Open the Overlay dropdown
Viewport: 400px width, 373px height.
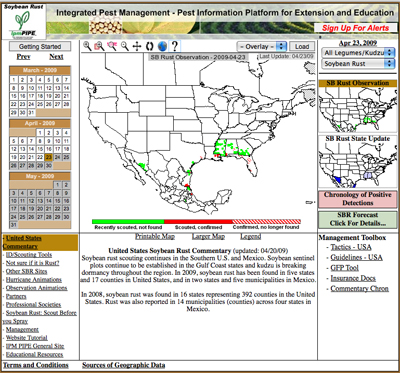(x=262, y=46)
